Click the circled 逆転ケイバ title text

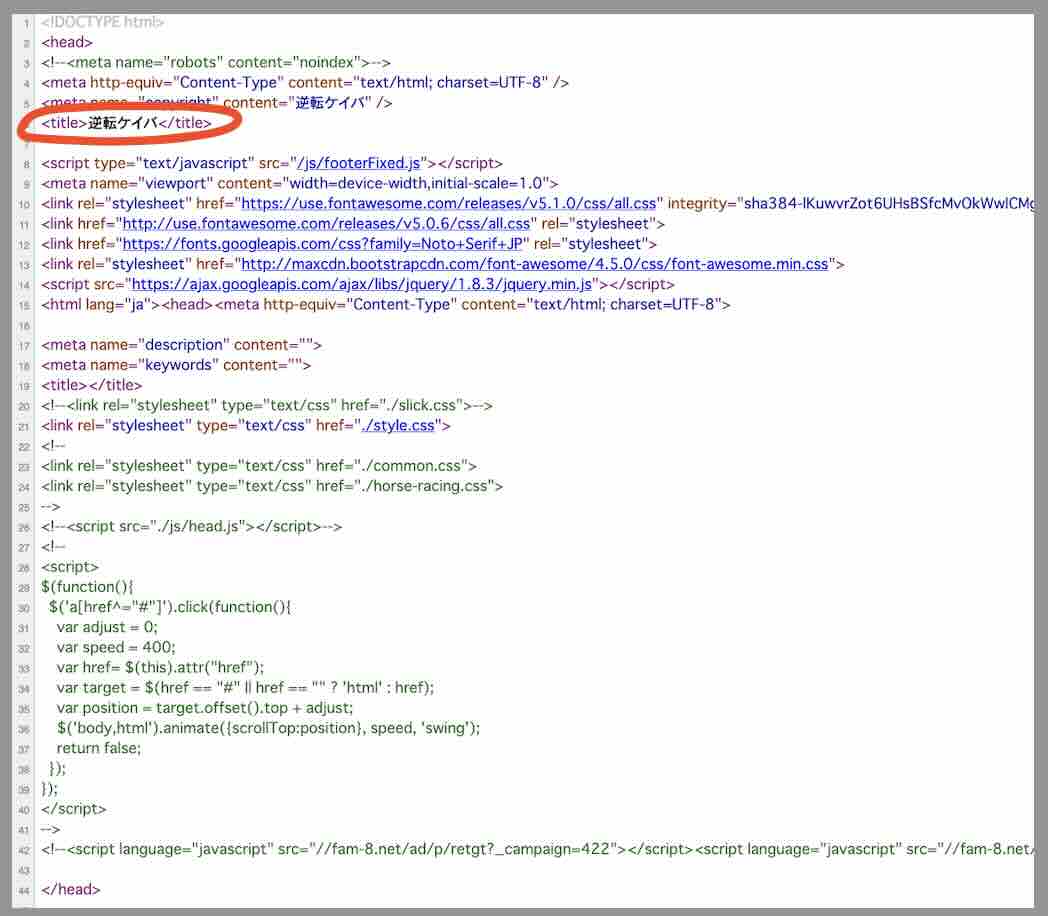pyautogui.click(x=122, y=123)
